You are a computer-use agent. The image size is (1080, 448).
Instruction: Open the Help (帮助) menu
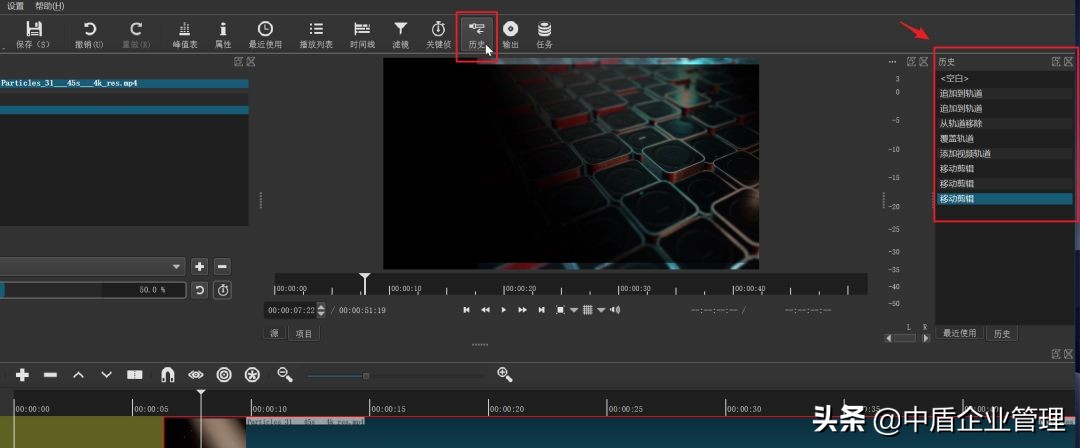click(49, 6)
